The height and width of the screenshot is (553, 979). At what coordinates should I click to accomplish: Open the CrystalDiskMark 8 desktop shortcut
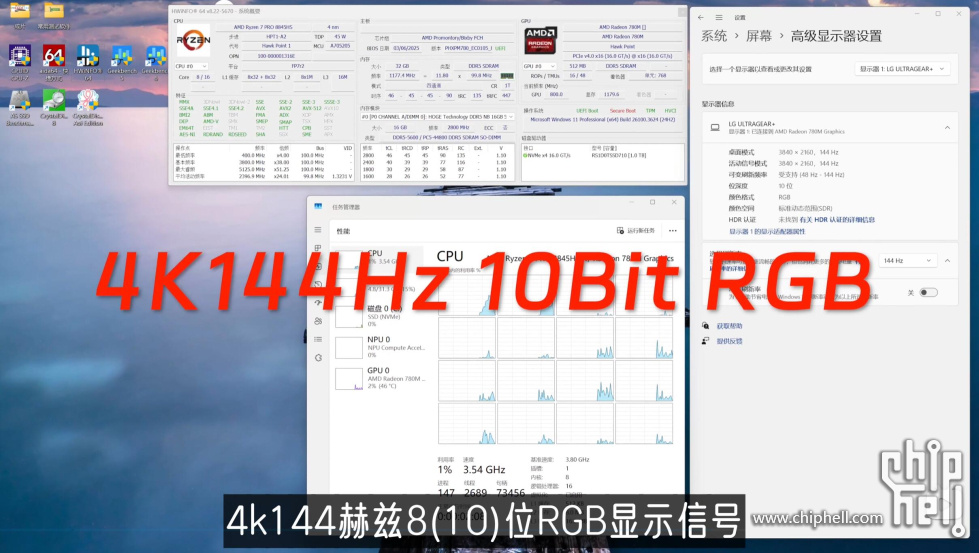[x=54, y=107]
